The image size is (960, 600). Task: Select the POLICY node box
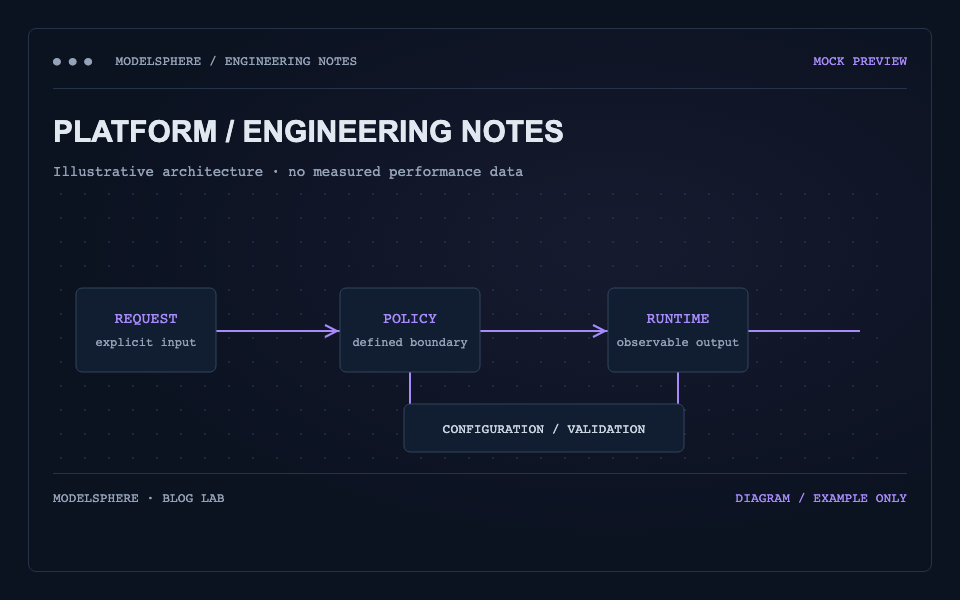point(410,330)
